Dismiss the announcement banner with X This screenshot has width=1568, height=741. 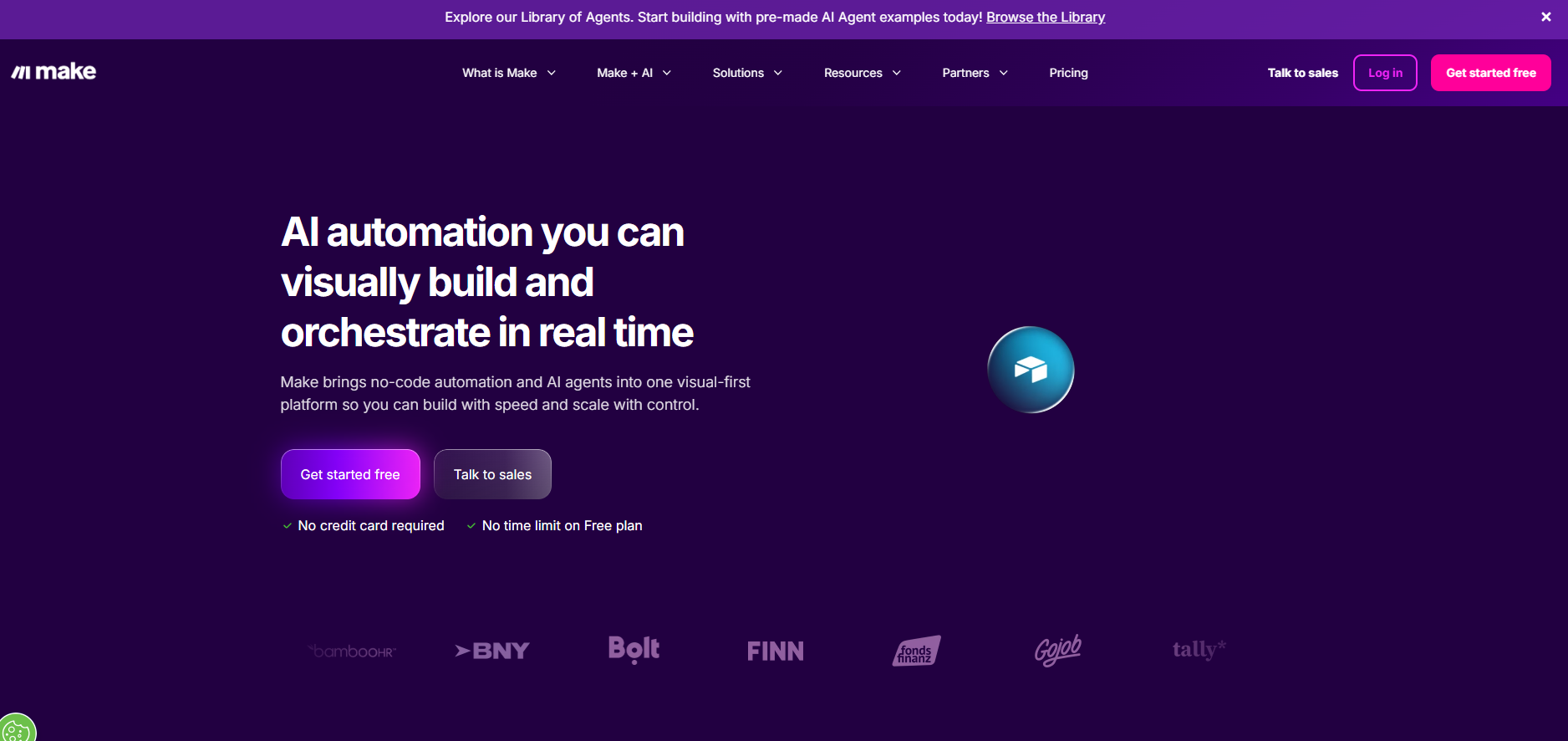click(x=1545, y=17)
